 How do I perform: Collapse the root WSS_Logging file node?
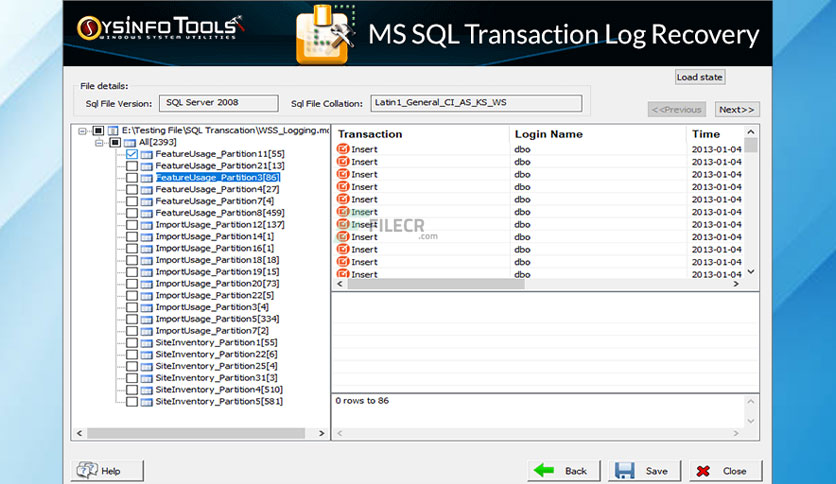[x=82, y=131]
